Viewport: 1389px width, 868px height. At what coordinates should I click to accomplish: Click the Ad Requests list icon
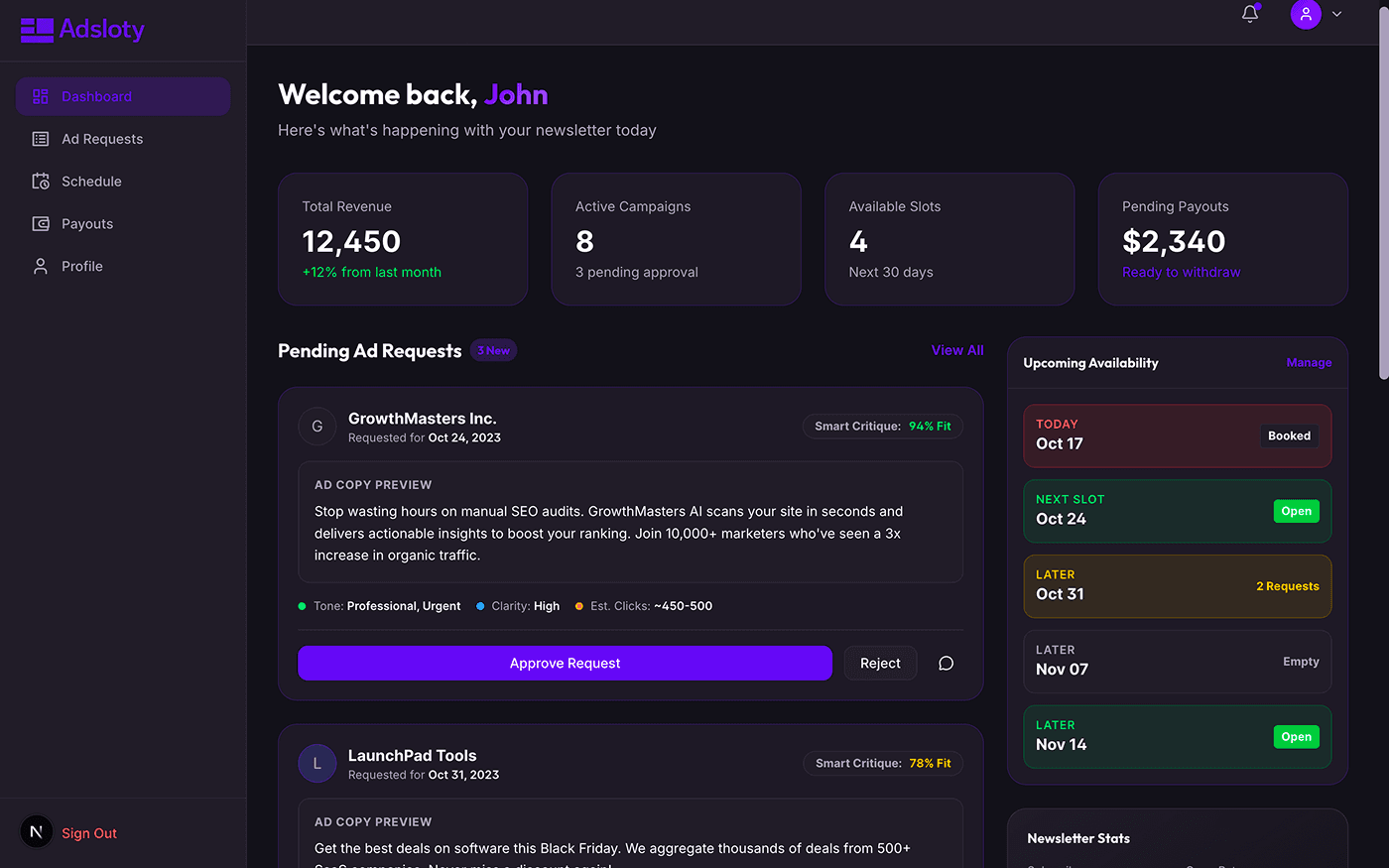tap(40, 139)
